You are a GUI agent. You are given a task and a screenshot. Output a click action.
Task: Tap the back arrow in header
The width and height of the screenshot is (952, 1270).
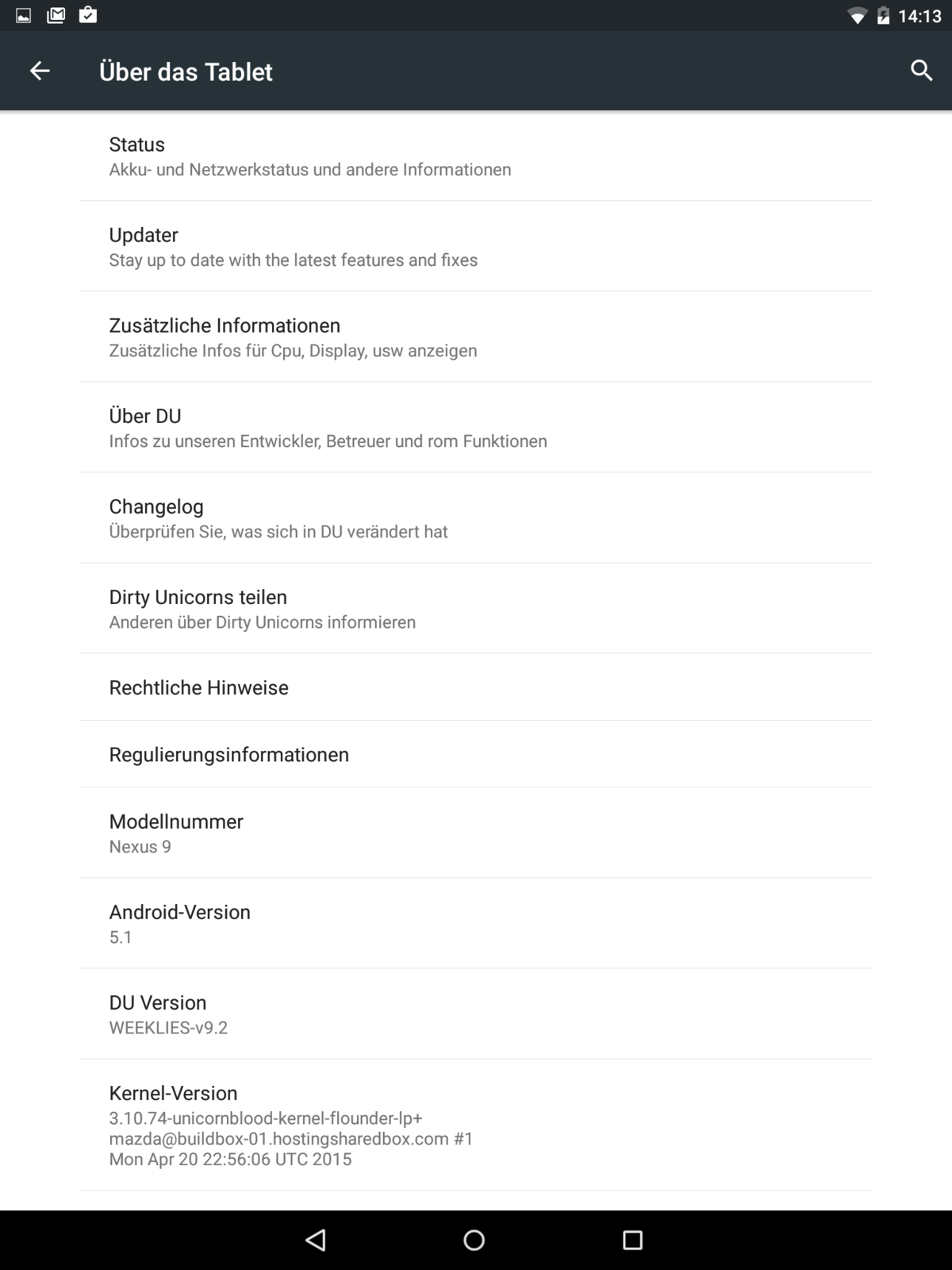(x=40, y=71)
